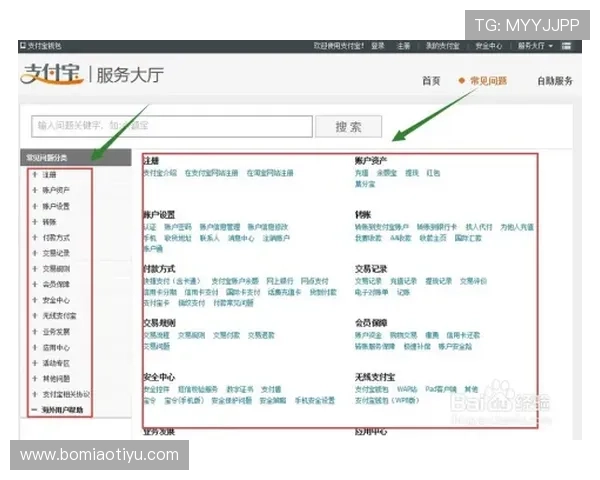This screenshot has height=480, width=600.
Task: Open 充值 link under 账户资产
Action: pyautogui.click(x=362, y=173)
